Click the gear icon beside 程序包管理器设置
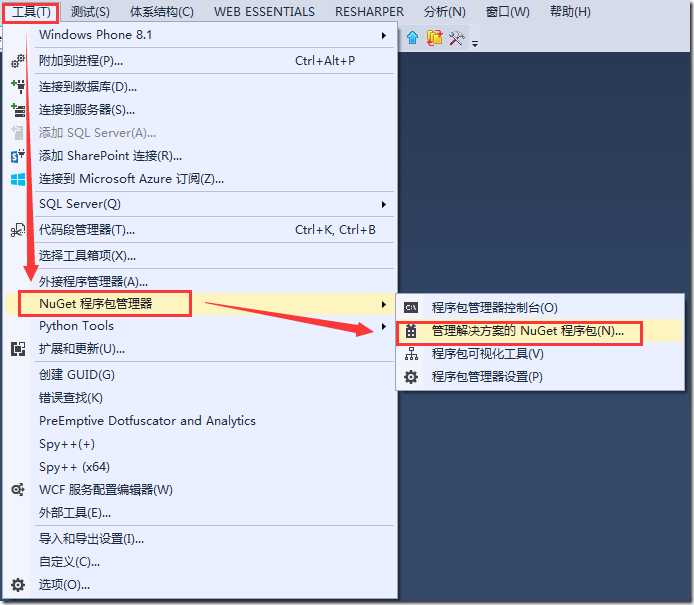The height and width of the screenshot is (605, 694). (411, 377)
